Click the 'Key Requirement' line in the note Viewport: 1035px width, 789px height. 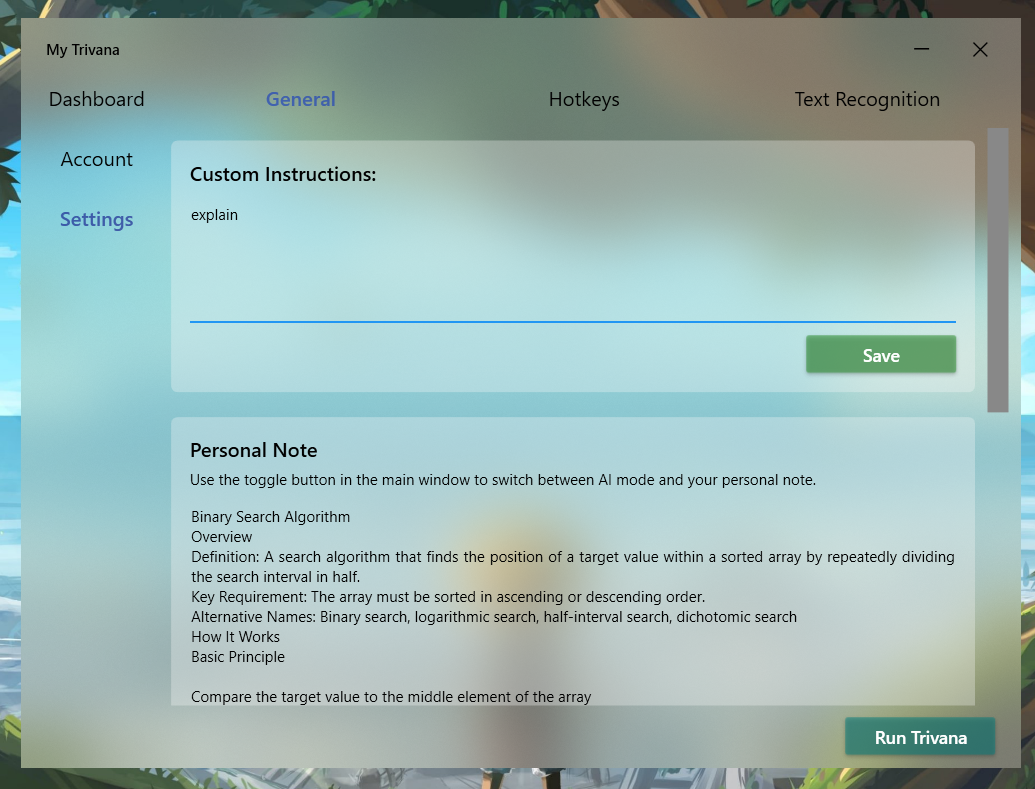(x=448, y=597)
